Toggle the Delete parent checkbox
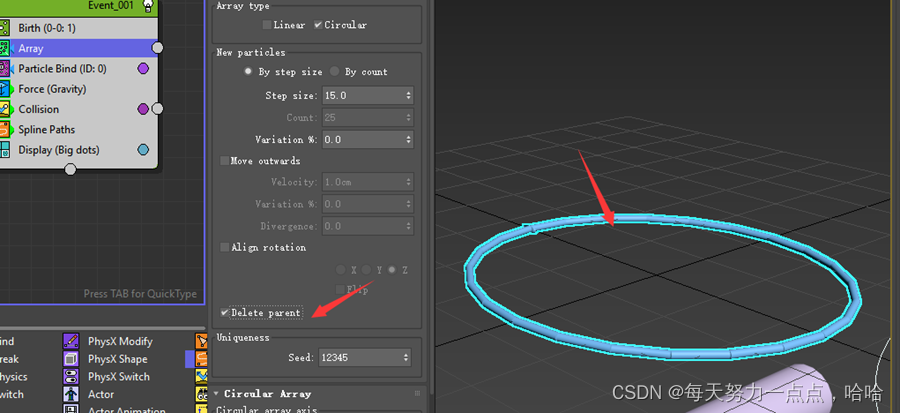The image size is (900, 413). 224,313
